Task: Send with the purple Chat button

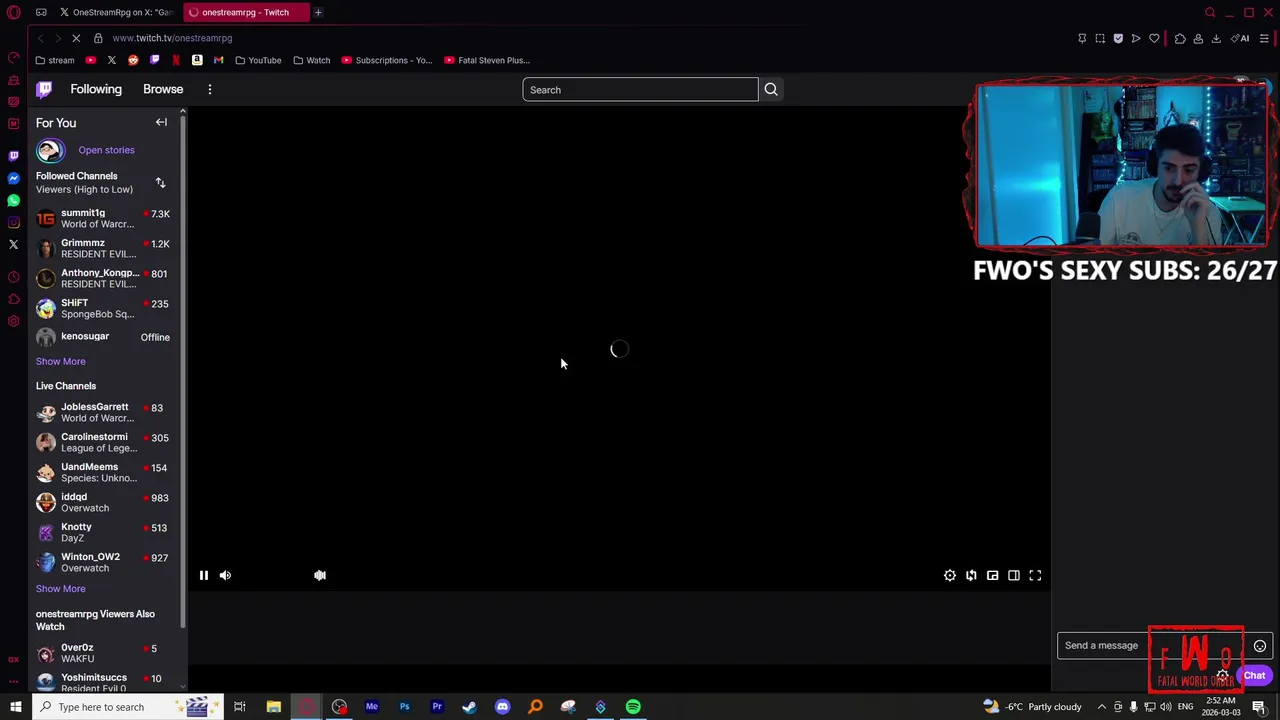Action: [x=1254, y=676]
